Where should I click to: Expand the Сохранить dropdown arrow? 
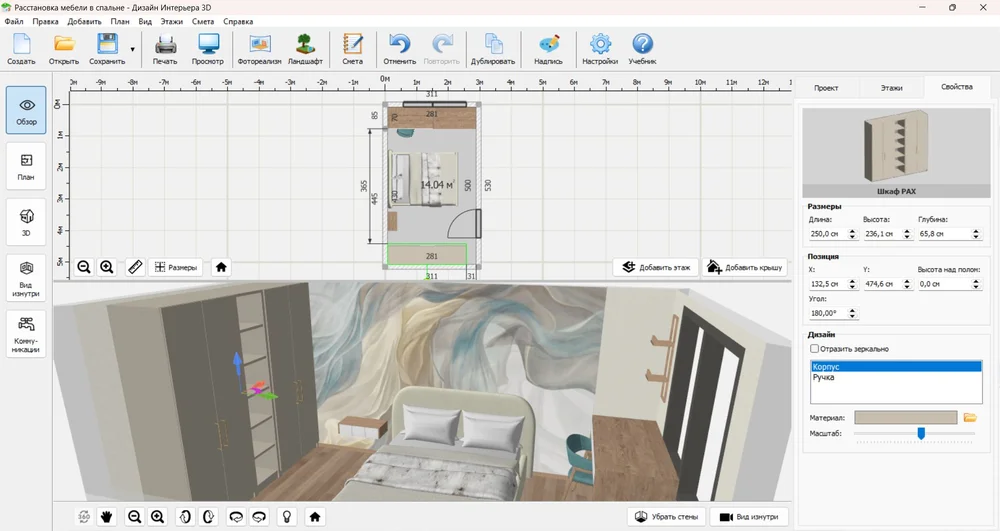pos(133,49)
